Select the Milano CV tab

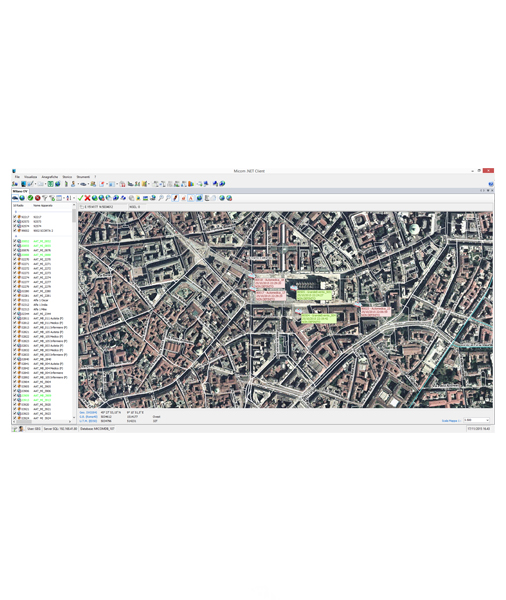pos(20,191)
